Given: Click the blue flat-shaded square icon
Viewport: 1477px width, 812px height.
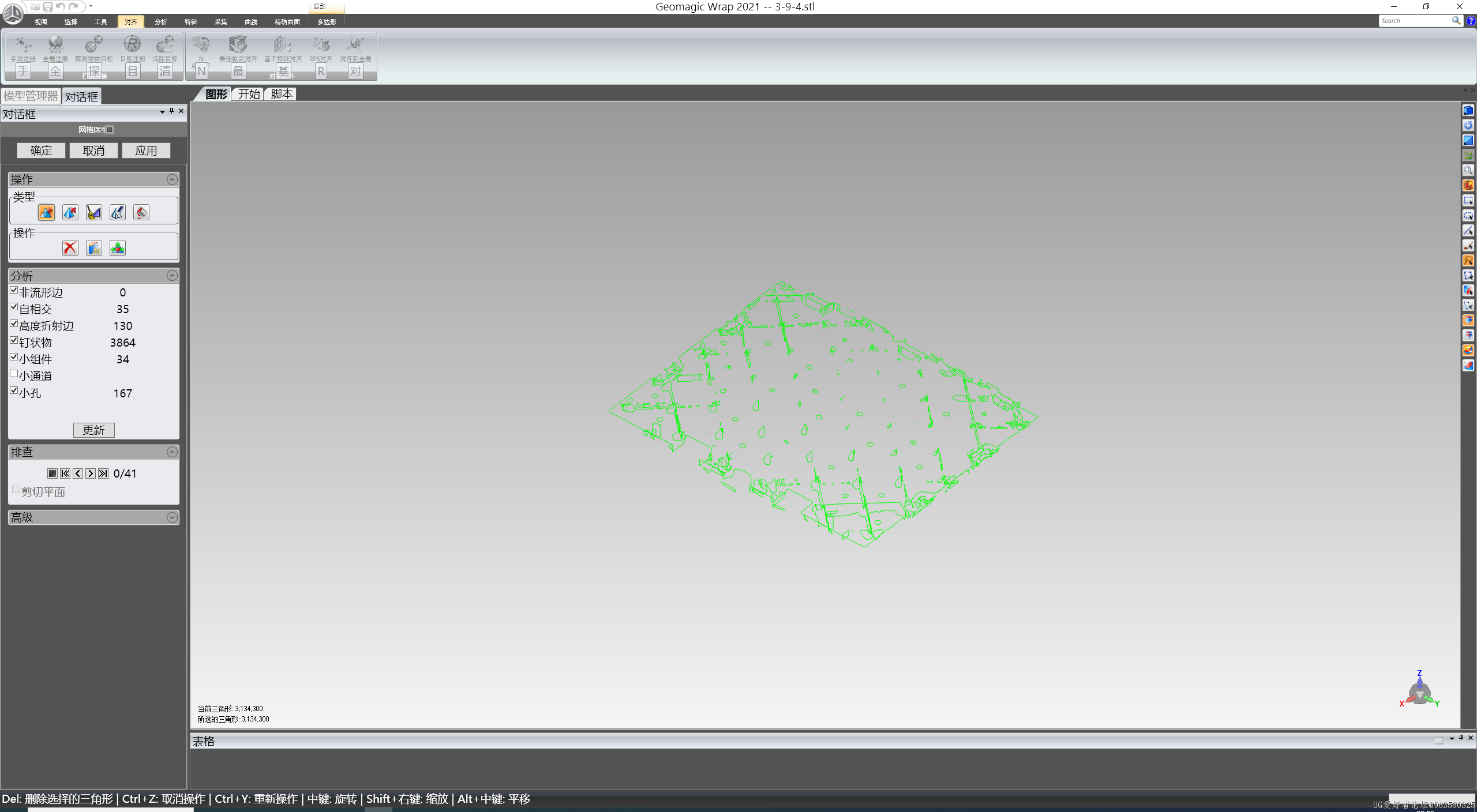Looking at the screenshot, I should tap(1468, 140).
